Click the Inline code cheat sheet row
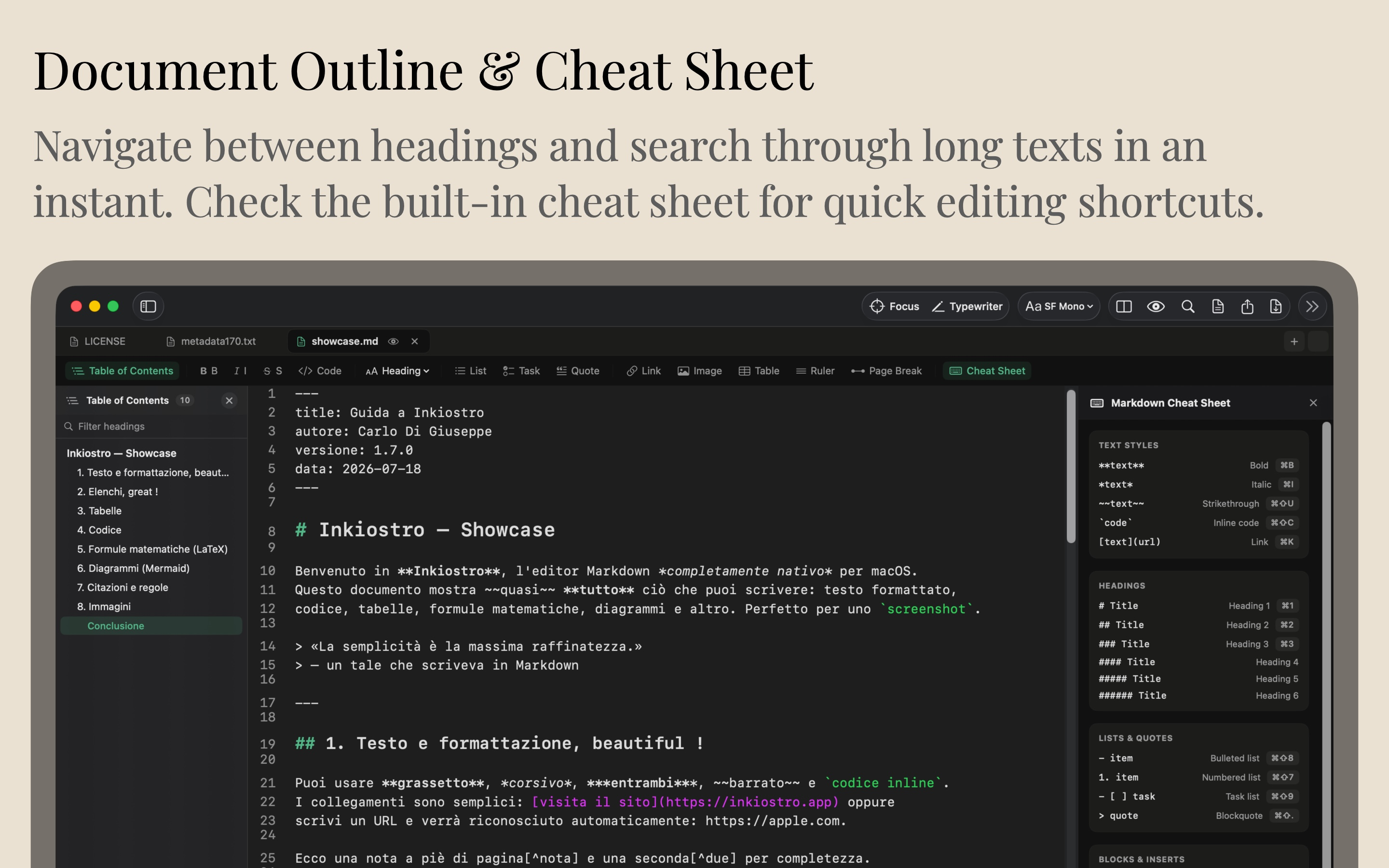 tap(1198, 523)
